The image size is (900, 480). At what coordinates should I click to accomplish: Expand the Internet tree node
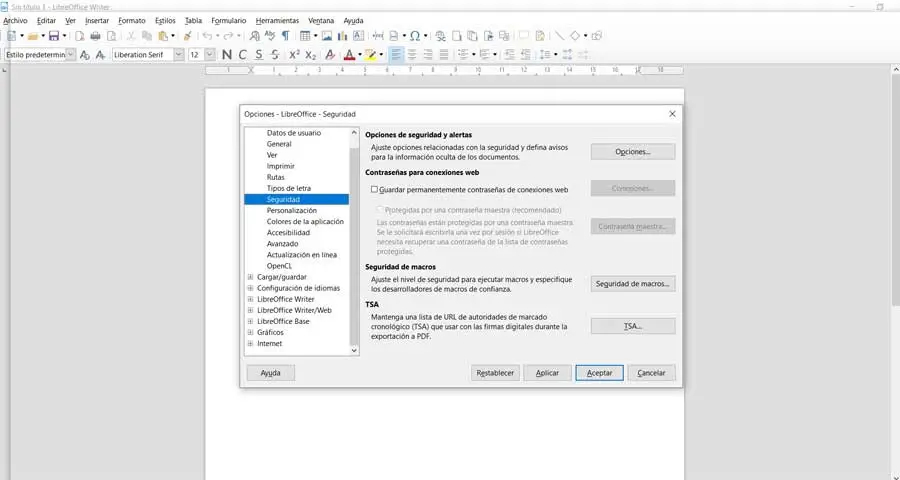point(250,343)
